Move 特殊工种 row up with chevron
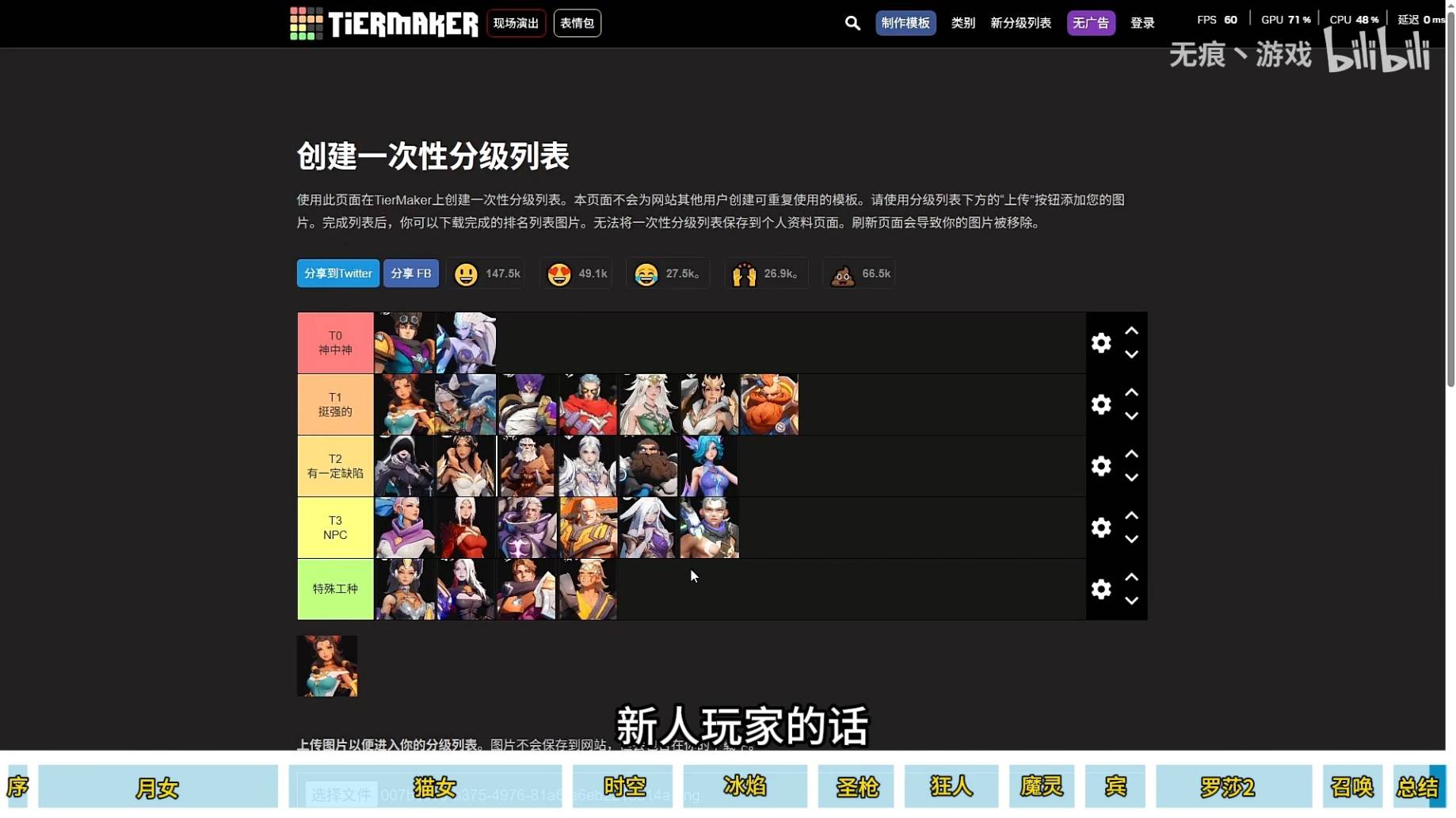Viewport: 1456px width, 818px height. pyautogui.click(x=1131, y=577)
